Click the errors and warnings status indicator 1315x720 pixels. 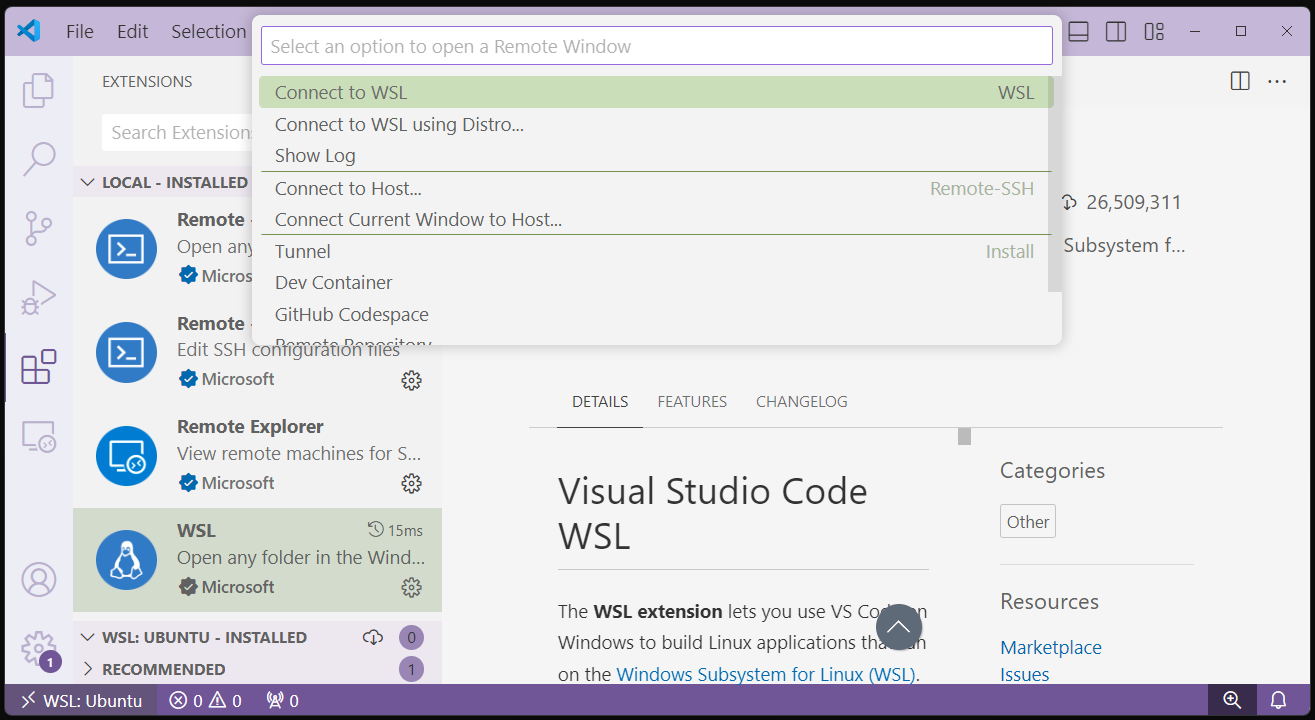coord(205,701)
